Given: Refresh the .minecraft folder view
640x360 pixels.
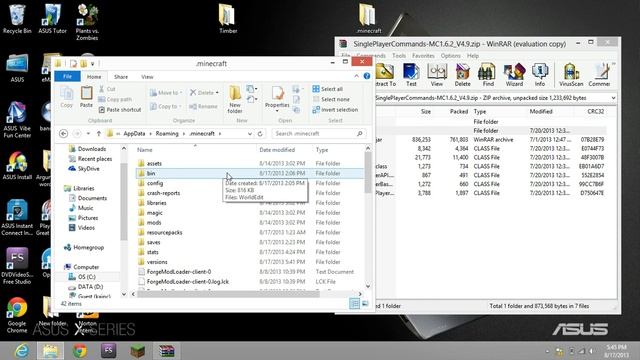Looking at the screenshot, I should [x=260, y=133].
